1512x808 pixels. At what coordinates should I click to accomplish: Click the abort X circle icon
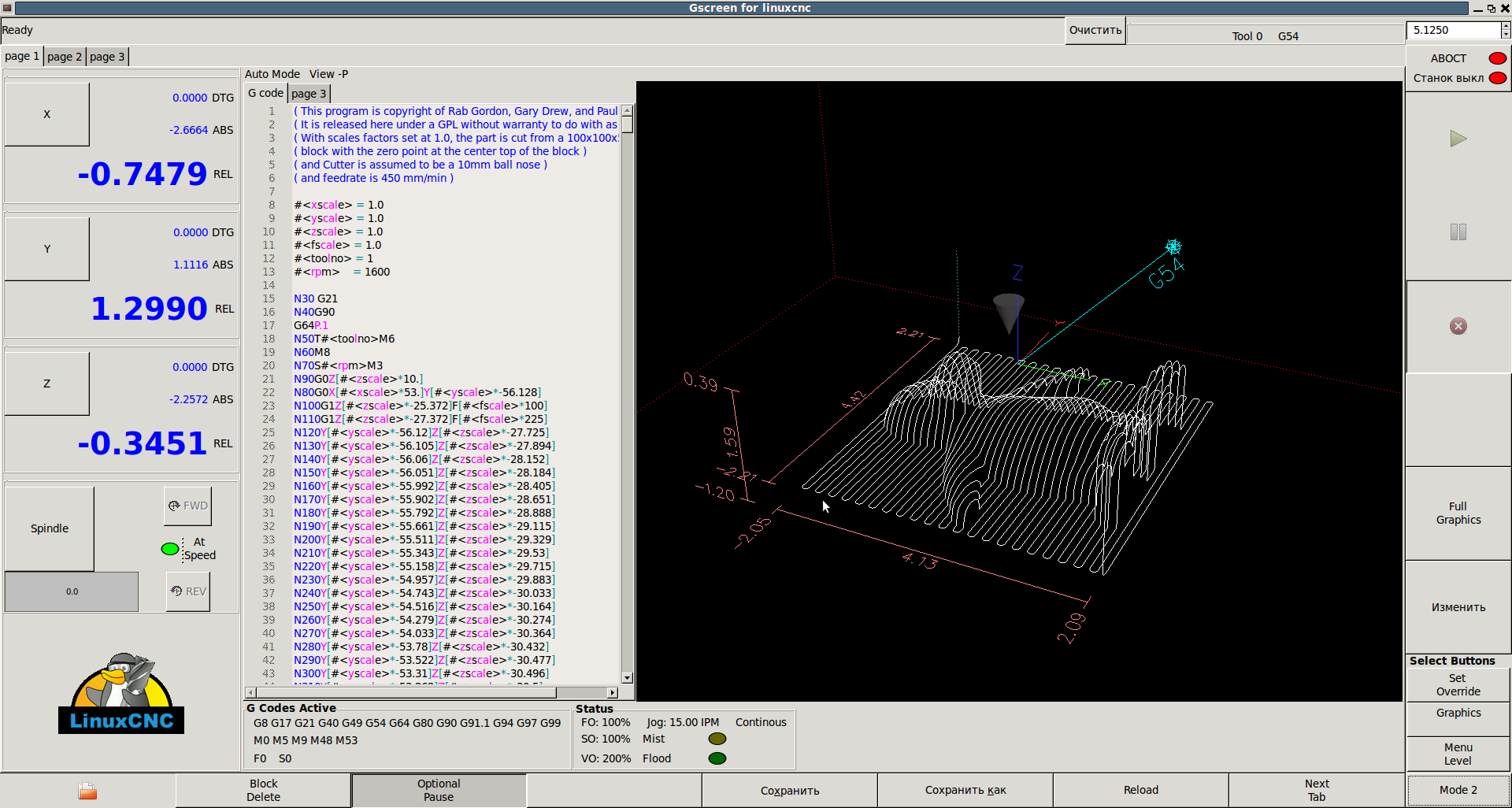coord(1458,326)
